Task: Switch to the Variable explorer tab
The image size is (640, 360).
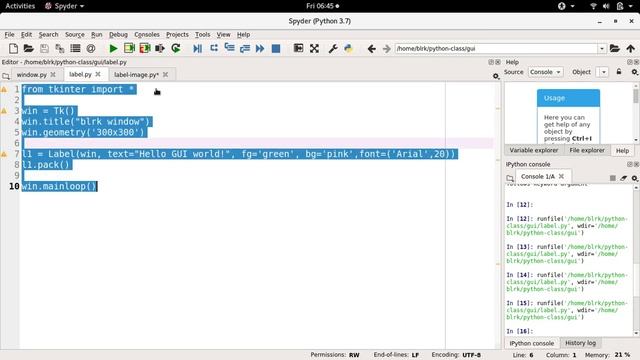Action: click(x=533, y=150)
